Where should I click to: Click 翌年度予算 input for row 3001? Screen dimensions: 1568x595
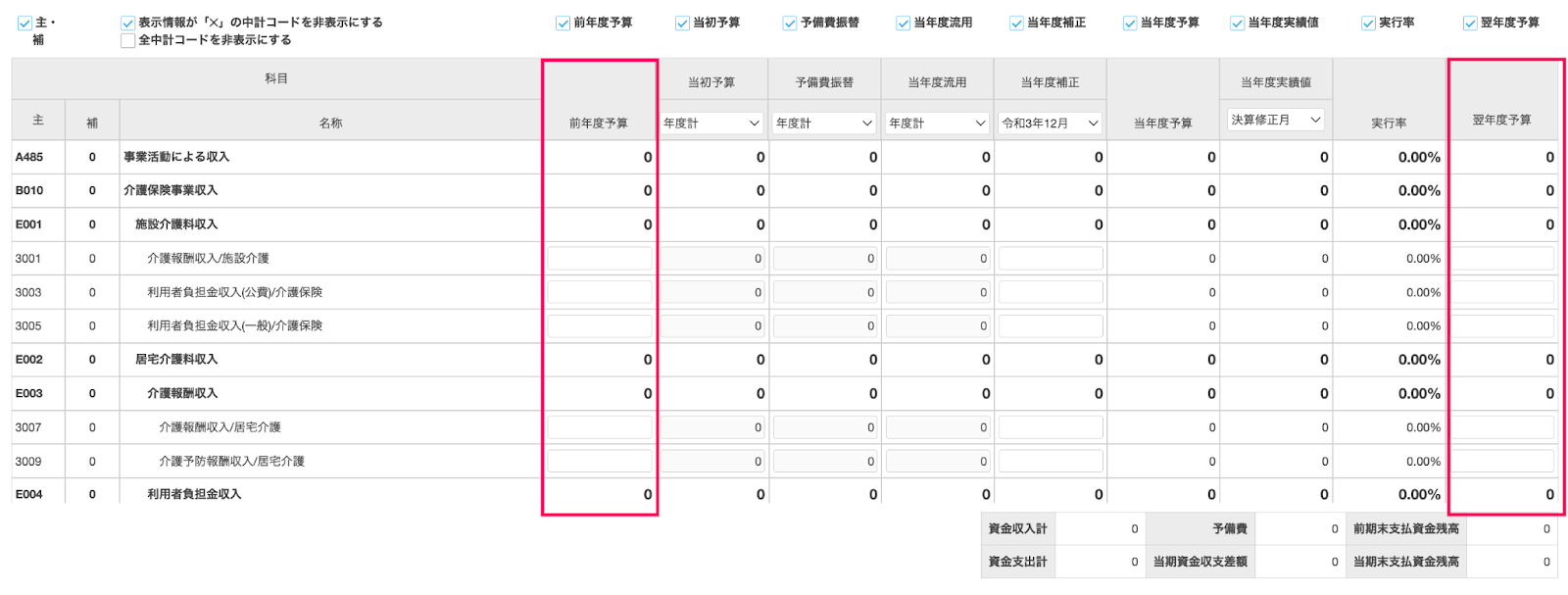point(1502,259)
